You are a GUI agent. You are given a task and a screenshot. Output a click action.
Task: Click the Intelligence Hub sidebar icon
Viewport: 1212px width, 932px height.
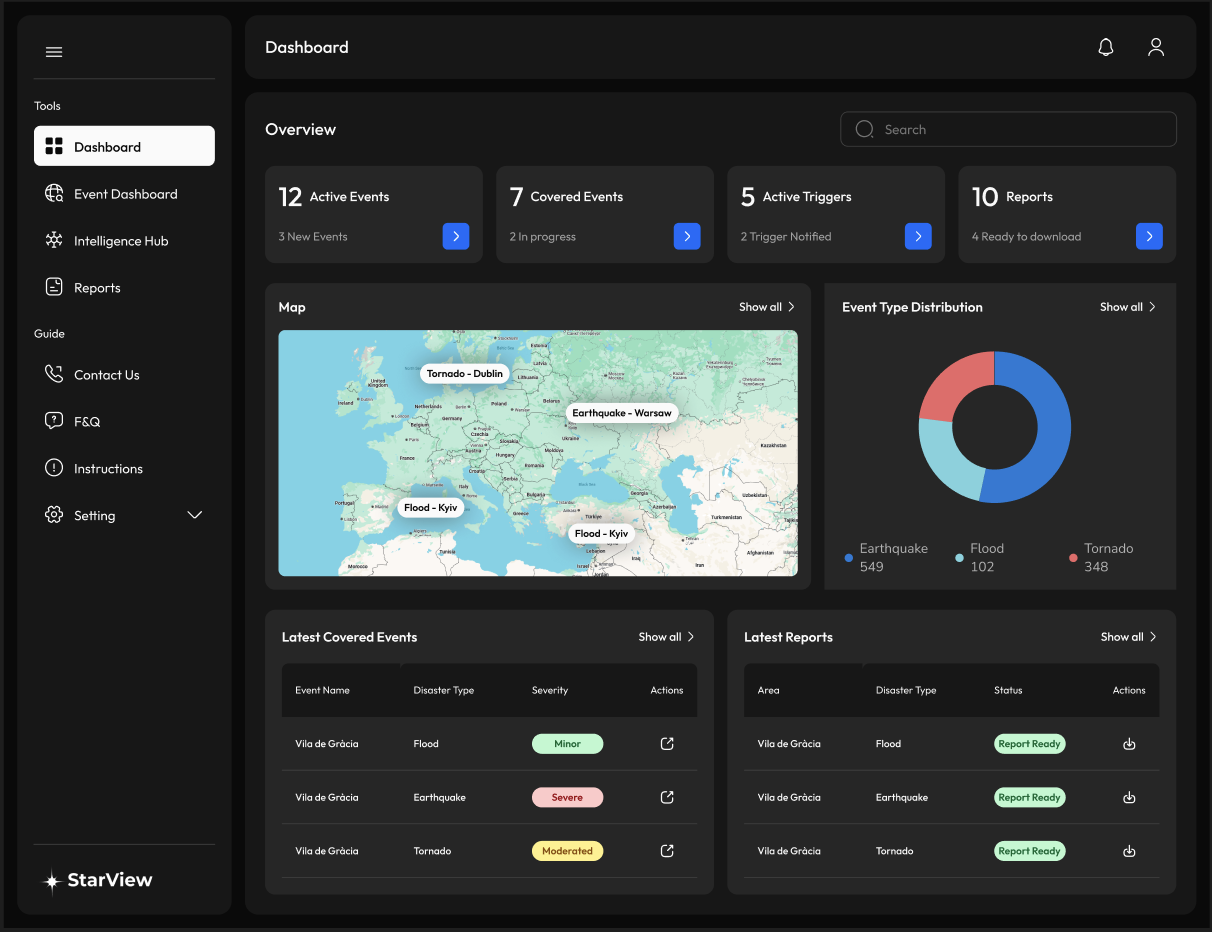click(x=54, y=241)
